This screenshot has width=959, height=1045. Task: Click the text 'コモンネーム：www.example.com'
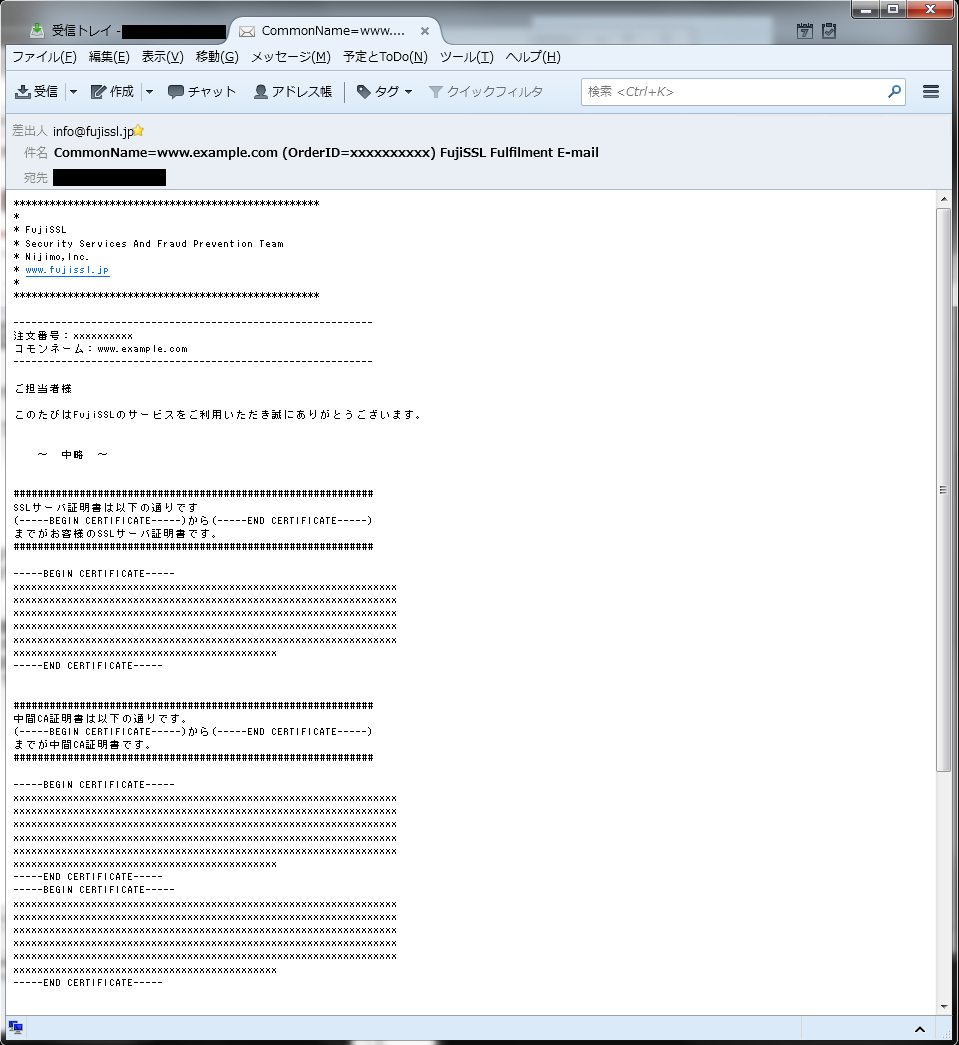(101, 349)
